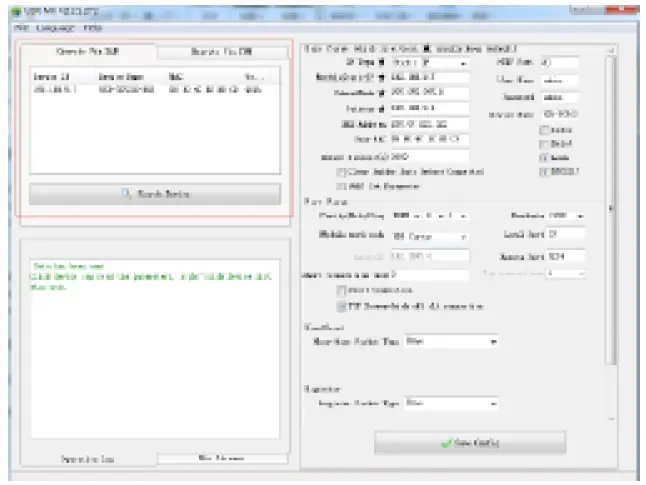Click the Remote Port field
Image resolution: width=646 pixels, height=485 pixels.
[566, 256]
